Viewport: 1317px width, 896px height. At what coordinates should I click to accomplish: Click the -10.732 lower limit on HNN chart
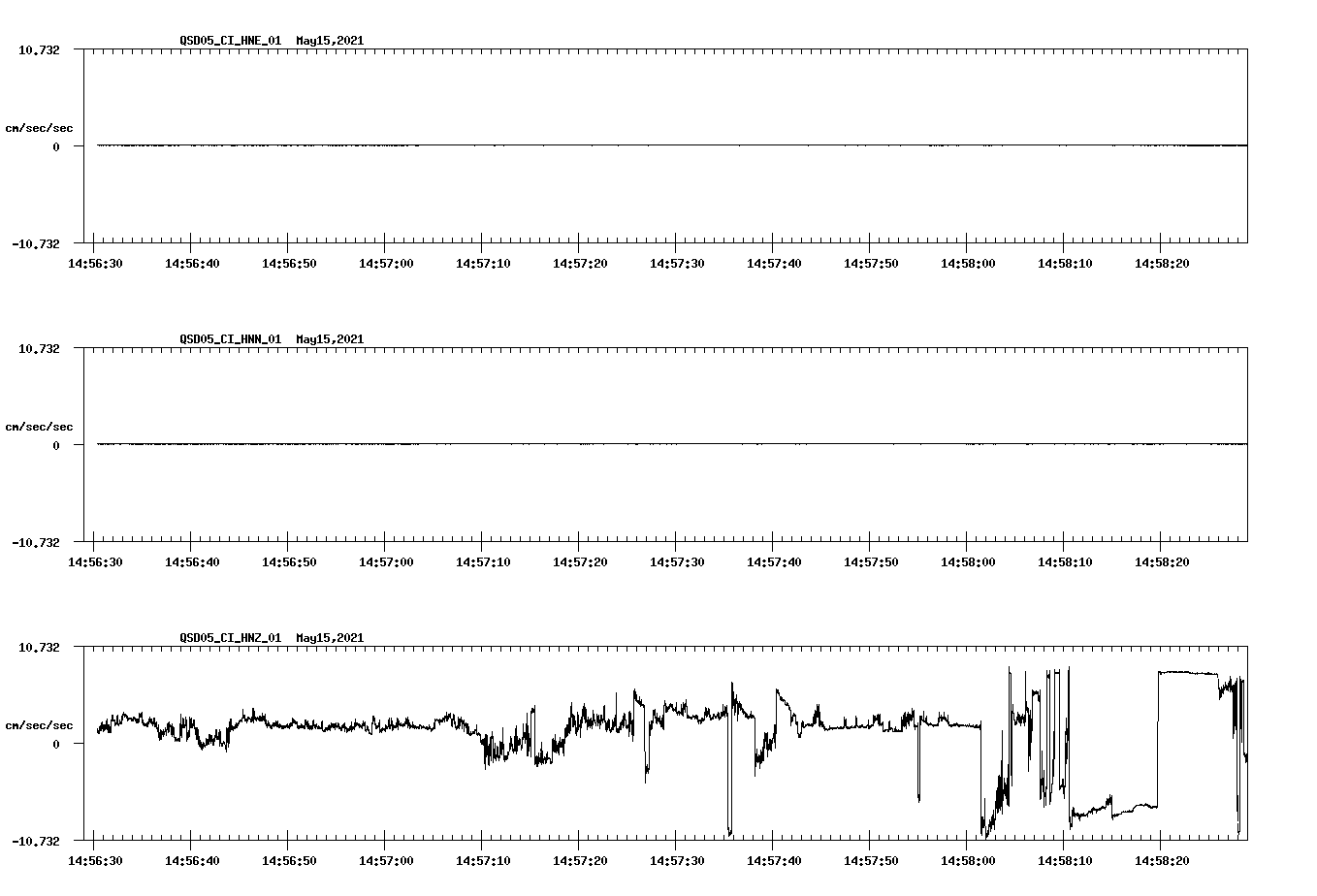(36, 542)
